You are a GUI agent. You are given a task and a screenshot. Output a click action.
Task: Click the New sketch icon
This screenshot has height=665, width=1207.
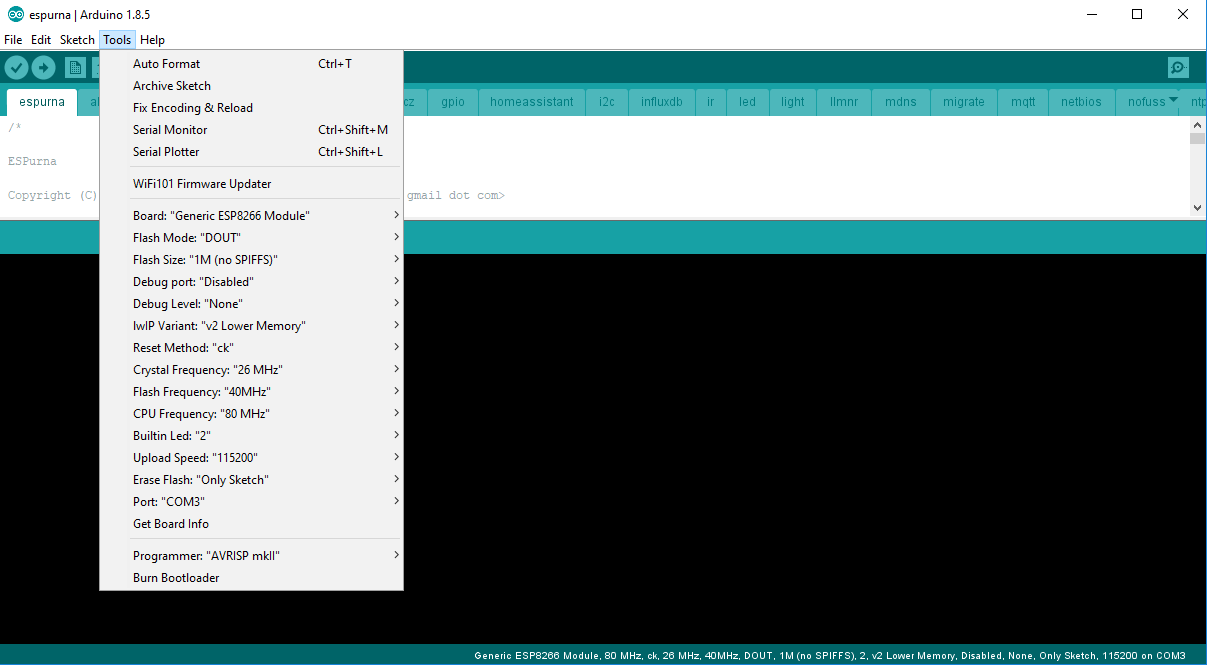(75, 67)
